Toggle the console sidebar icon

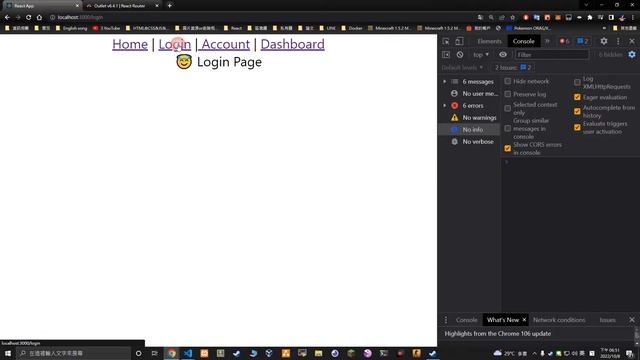tap(446, 54)
